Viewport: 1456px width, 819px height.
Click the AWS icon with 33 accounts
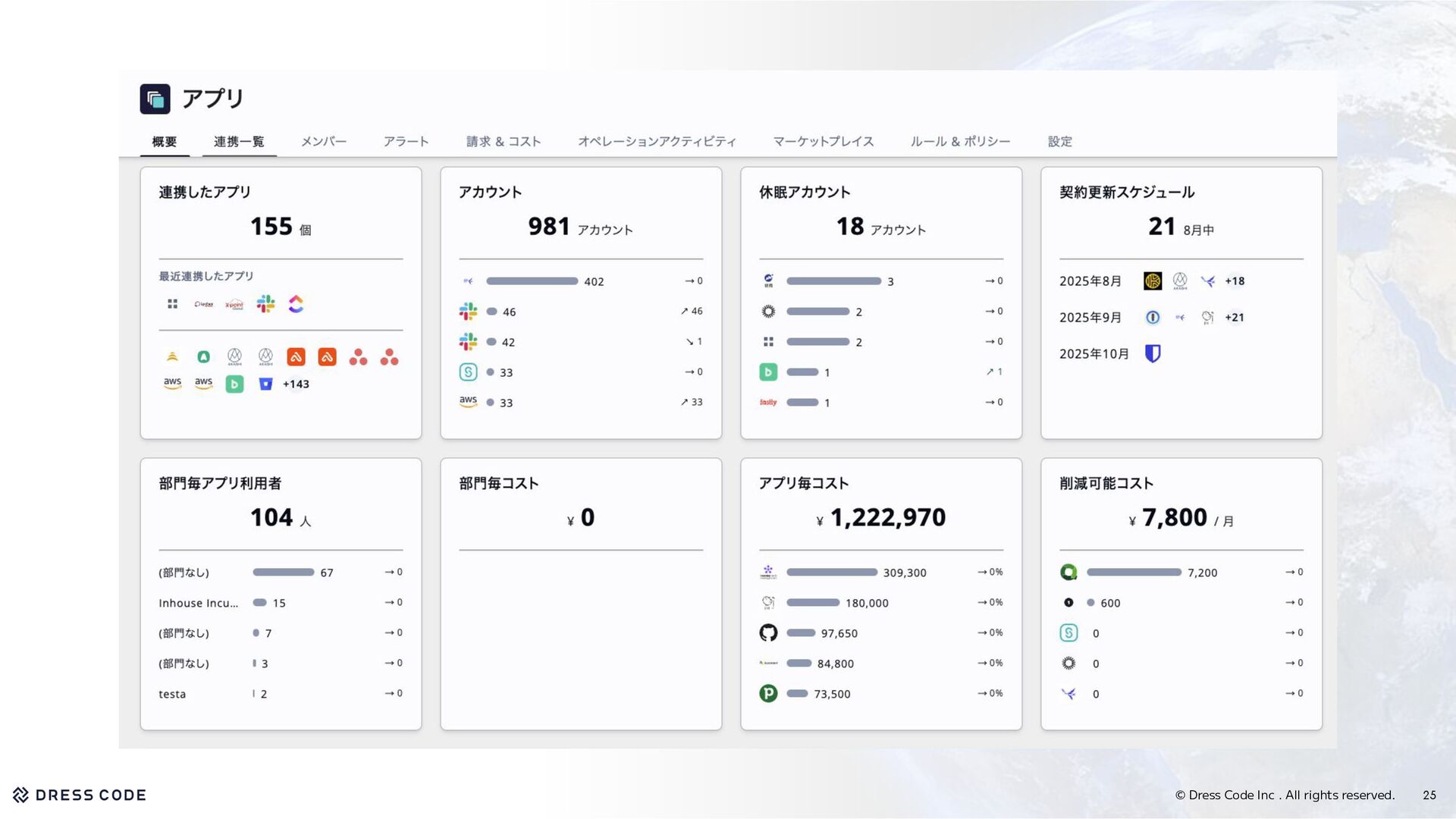(468, 402)
